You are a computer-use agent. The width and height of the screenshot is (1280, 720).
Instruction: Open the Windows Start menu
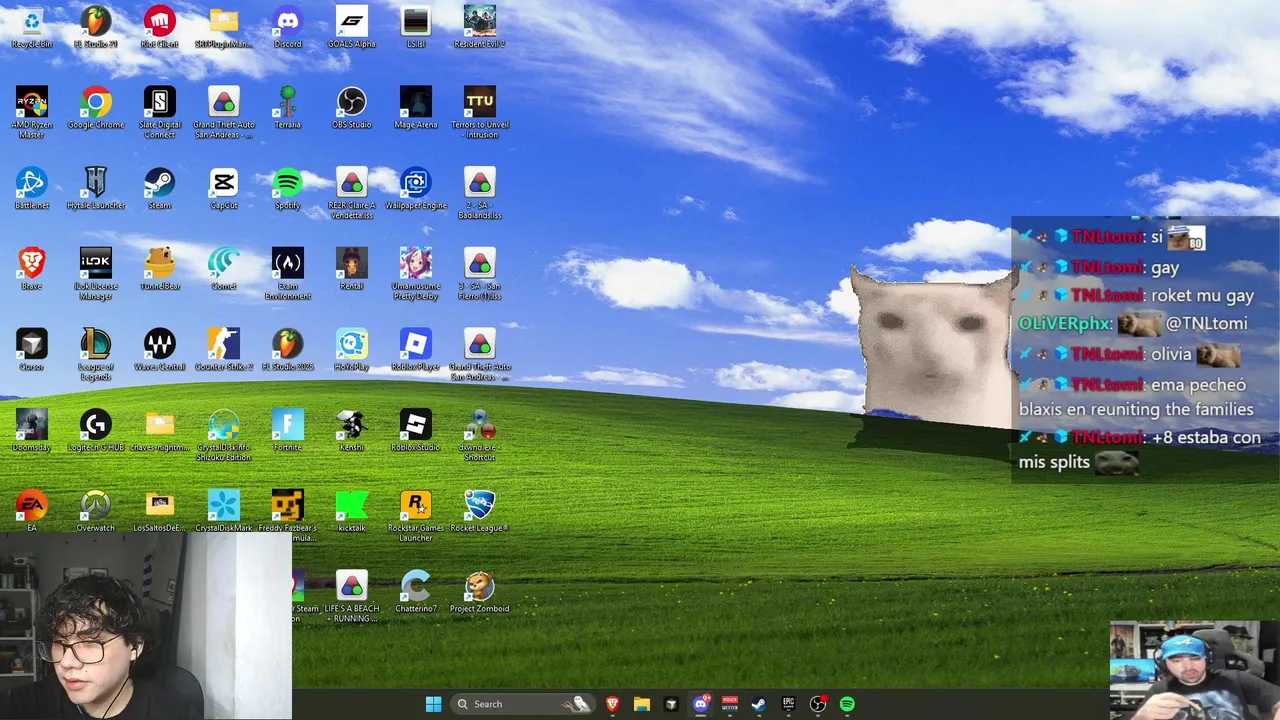click(433, 704)
